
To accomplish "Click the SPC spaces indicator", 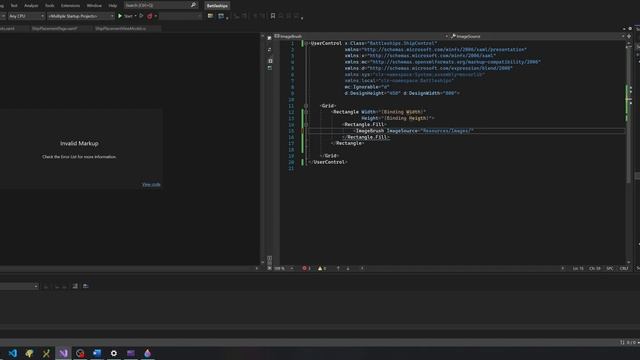I will click(610, 269).
